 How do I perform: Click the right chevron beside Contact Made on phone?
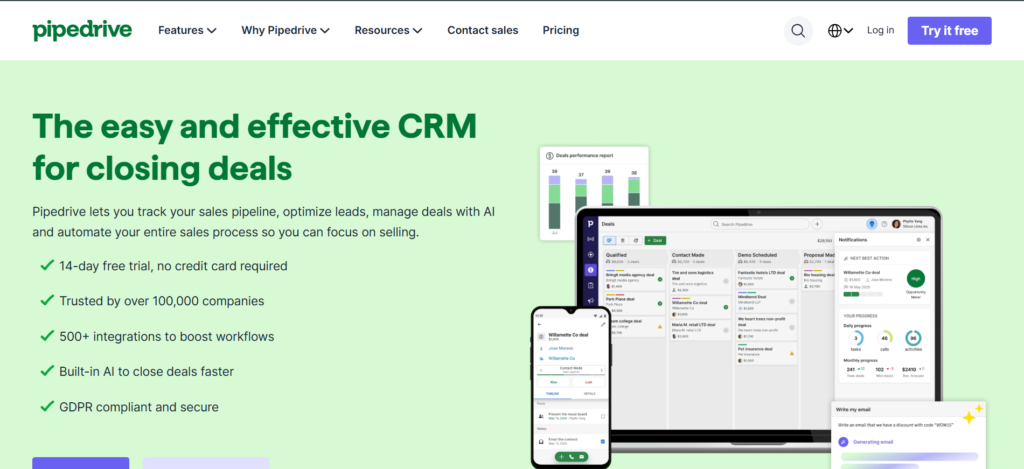[601, 370]
